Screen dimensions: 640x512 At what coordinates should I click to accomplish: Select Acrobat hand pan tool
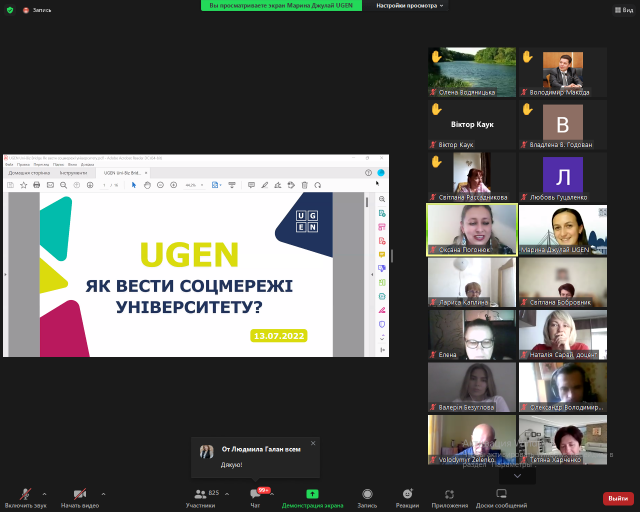pos(147,185)
